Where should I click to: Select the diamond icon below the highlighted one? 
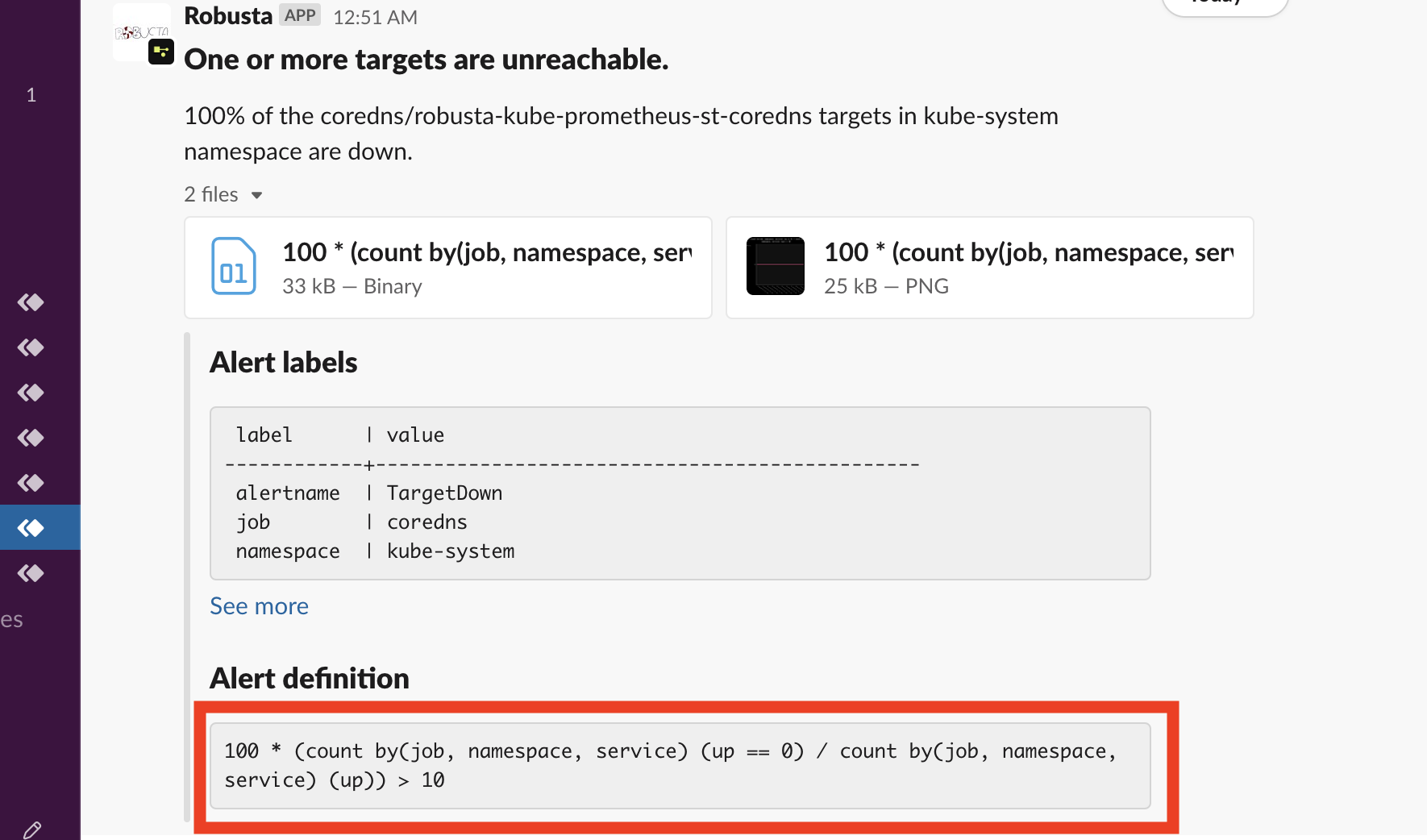click(31, 573)
